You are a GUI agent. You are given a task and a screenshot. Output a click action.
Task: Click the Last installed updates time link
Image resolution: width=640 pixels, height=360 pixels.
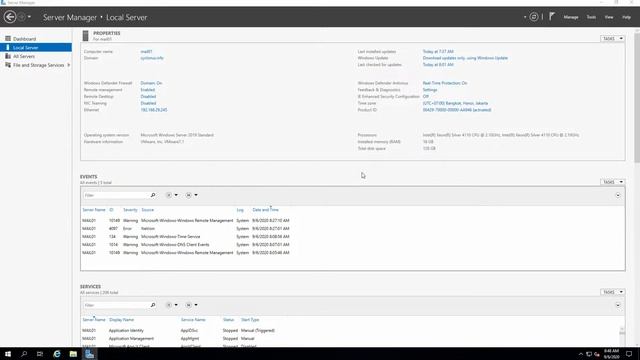pyautogui.click(x=438, y=52)
